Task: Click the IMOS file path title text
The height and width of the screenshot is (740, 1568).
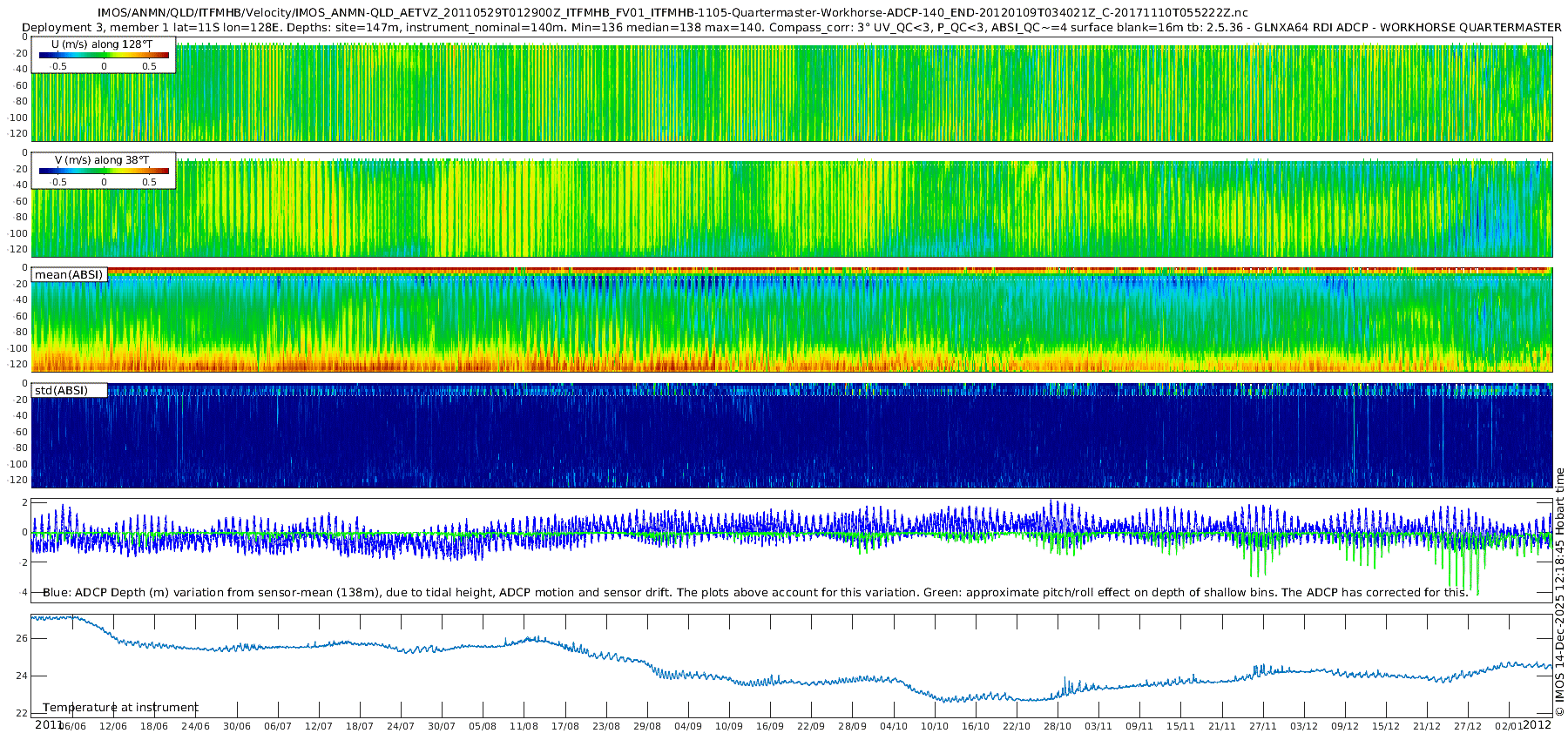Action: click(672, 13)
